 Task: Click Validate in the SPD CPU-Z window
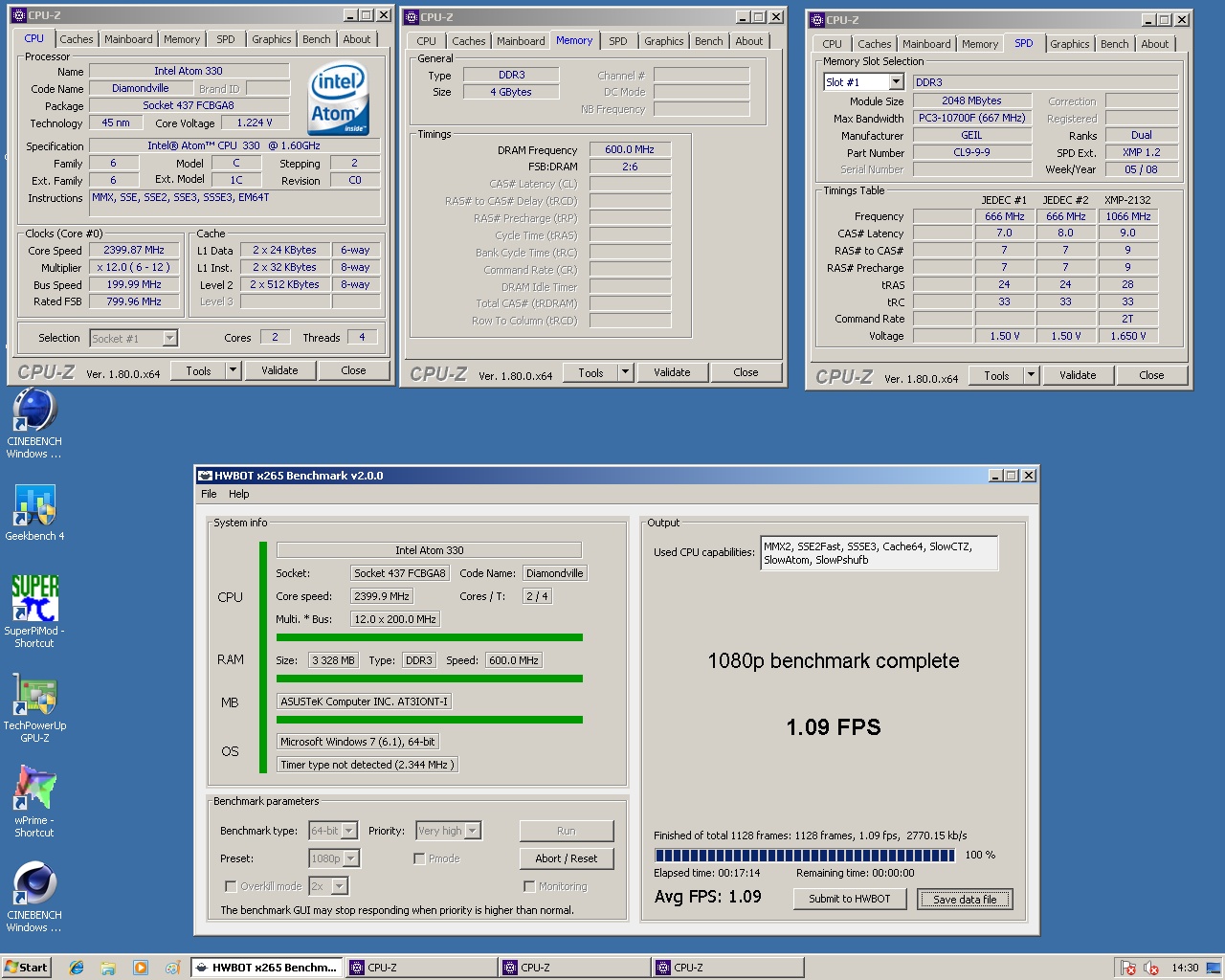1078,375
